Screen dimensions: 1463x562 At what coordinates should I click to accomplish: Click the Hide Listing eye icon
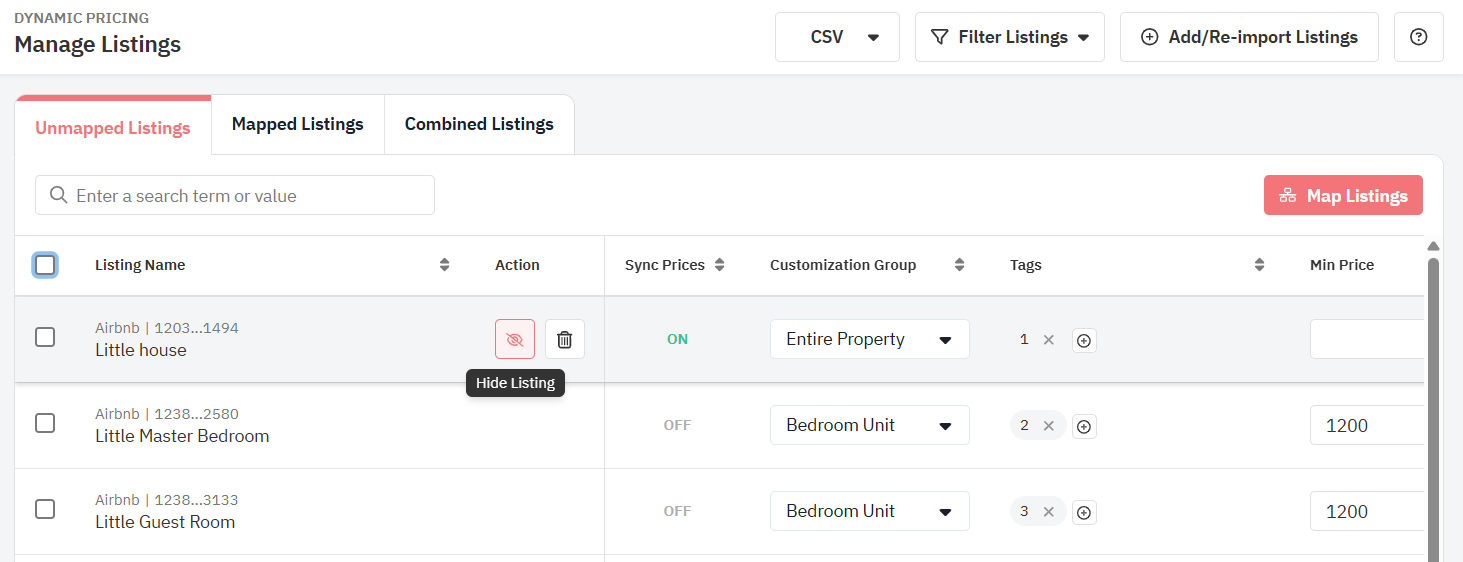pyautogui.click(x=515, y=339)
